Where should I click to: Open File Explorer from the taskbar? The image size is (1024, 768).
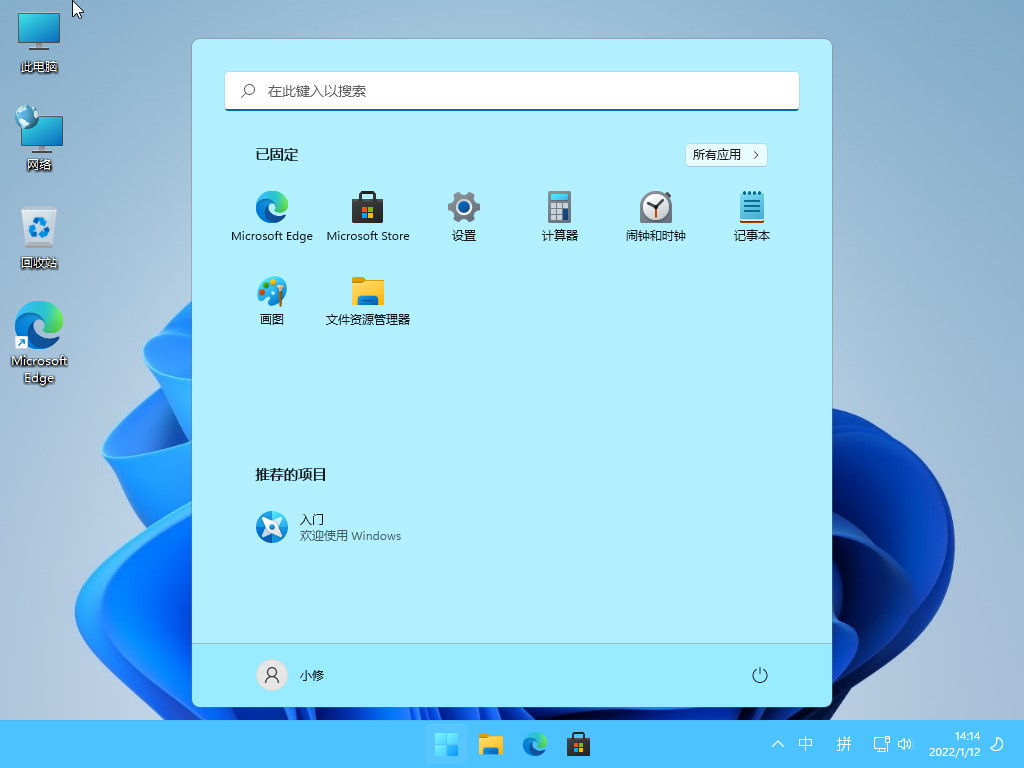(490, 744)
